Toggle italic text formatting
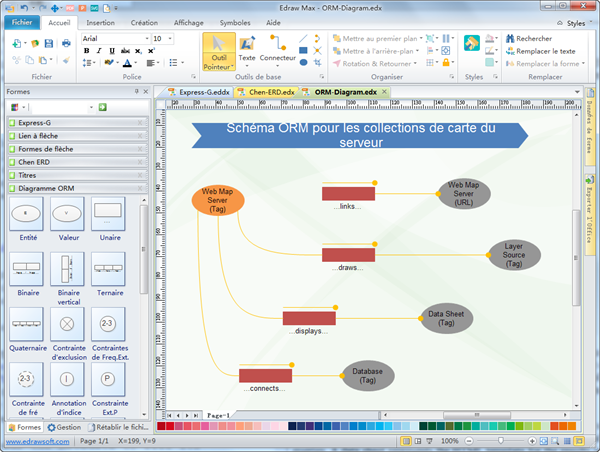The height and width of the screenshot is (452, 600). (x=100, y=50)
